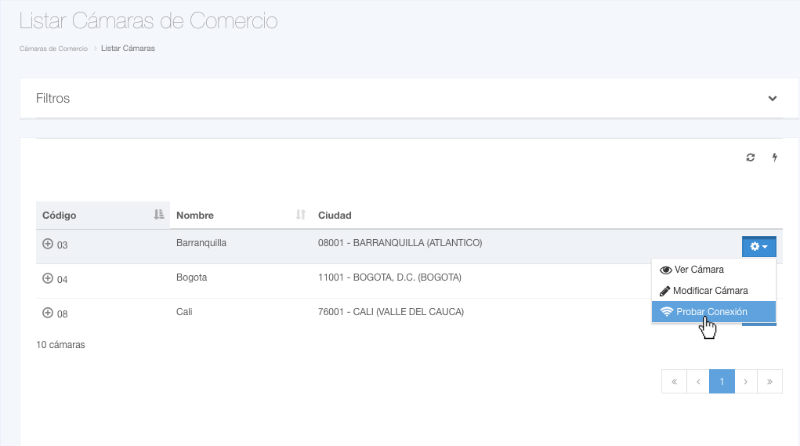Click the lightning bolt icon
Viewport: 800px width, 446px height.
(774, 158)
